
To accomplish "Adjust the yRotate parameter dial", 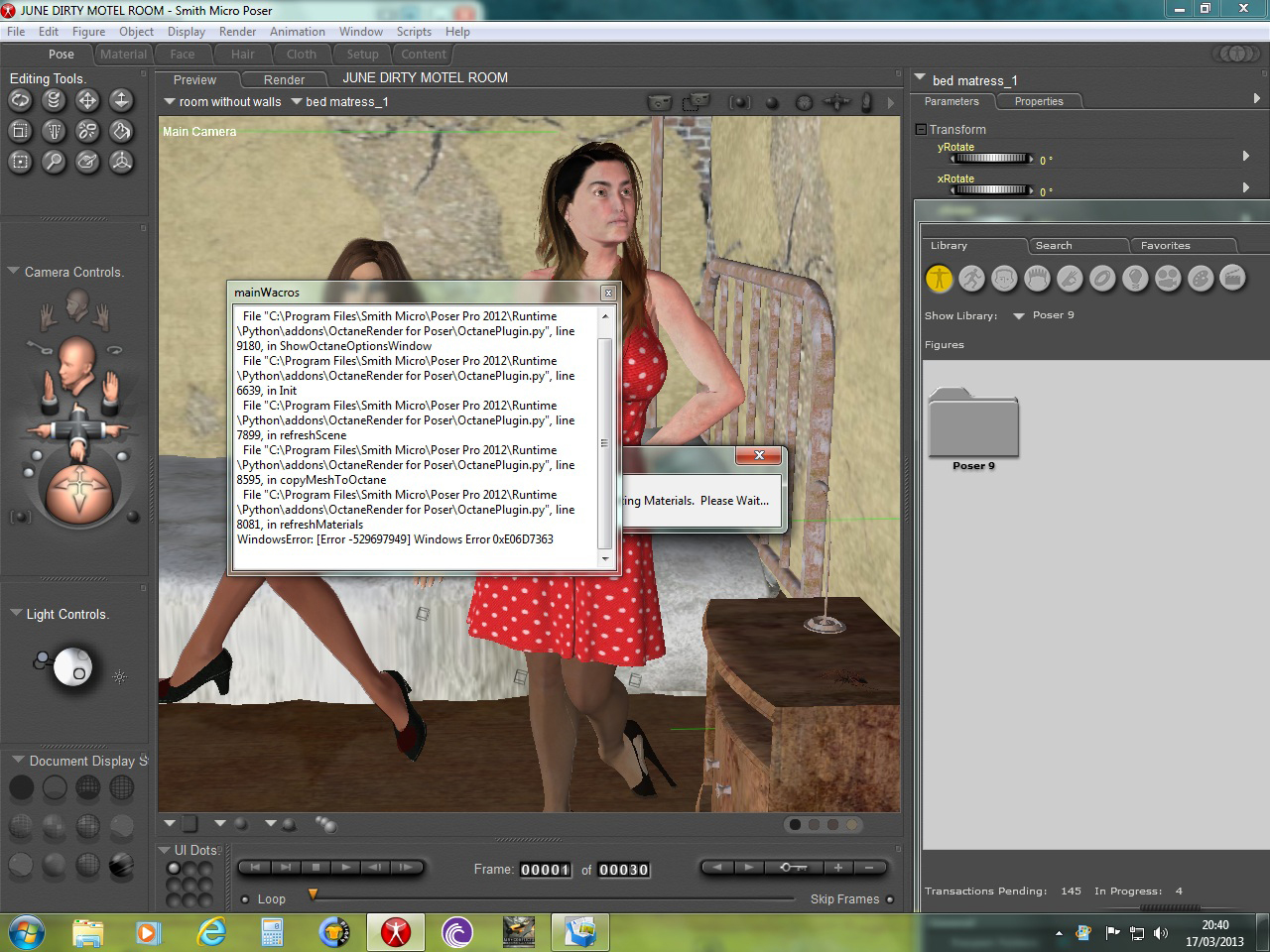I will point(991,159).
